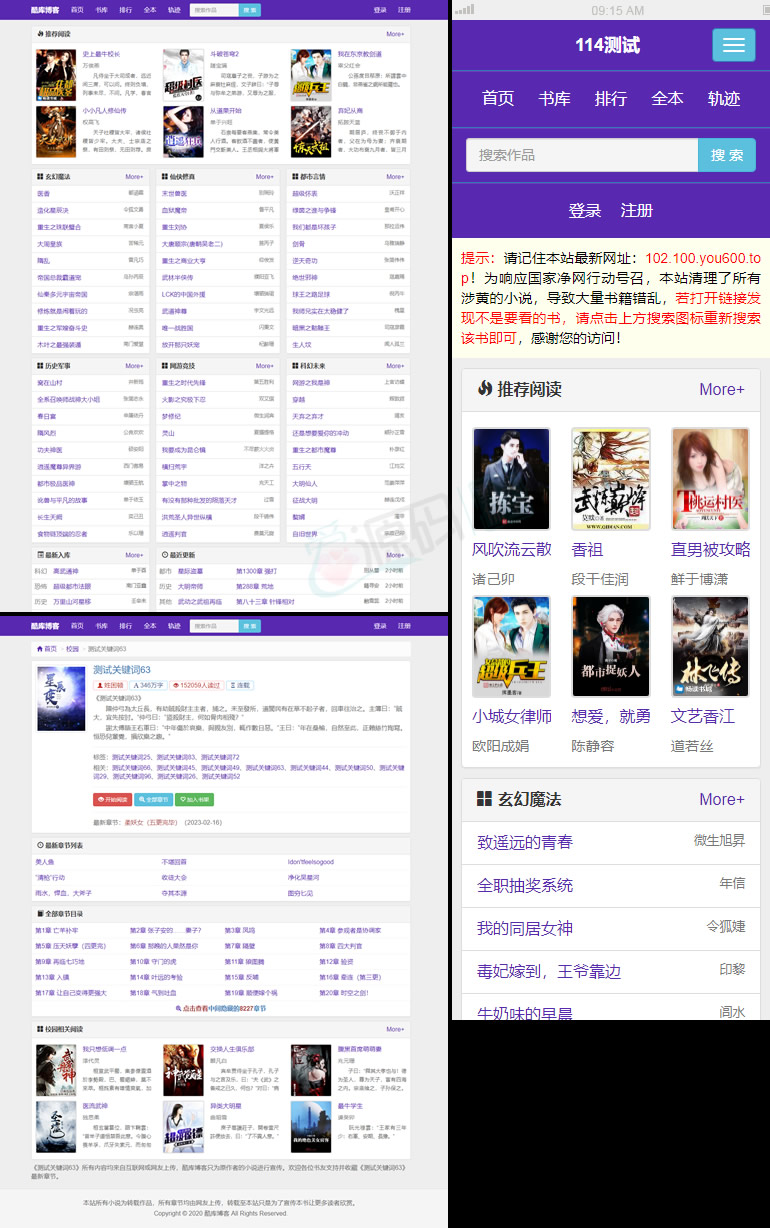Click the home icon in the breadcrumb

(39, 649)
